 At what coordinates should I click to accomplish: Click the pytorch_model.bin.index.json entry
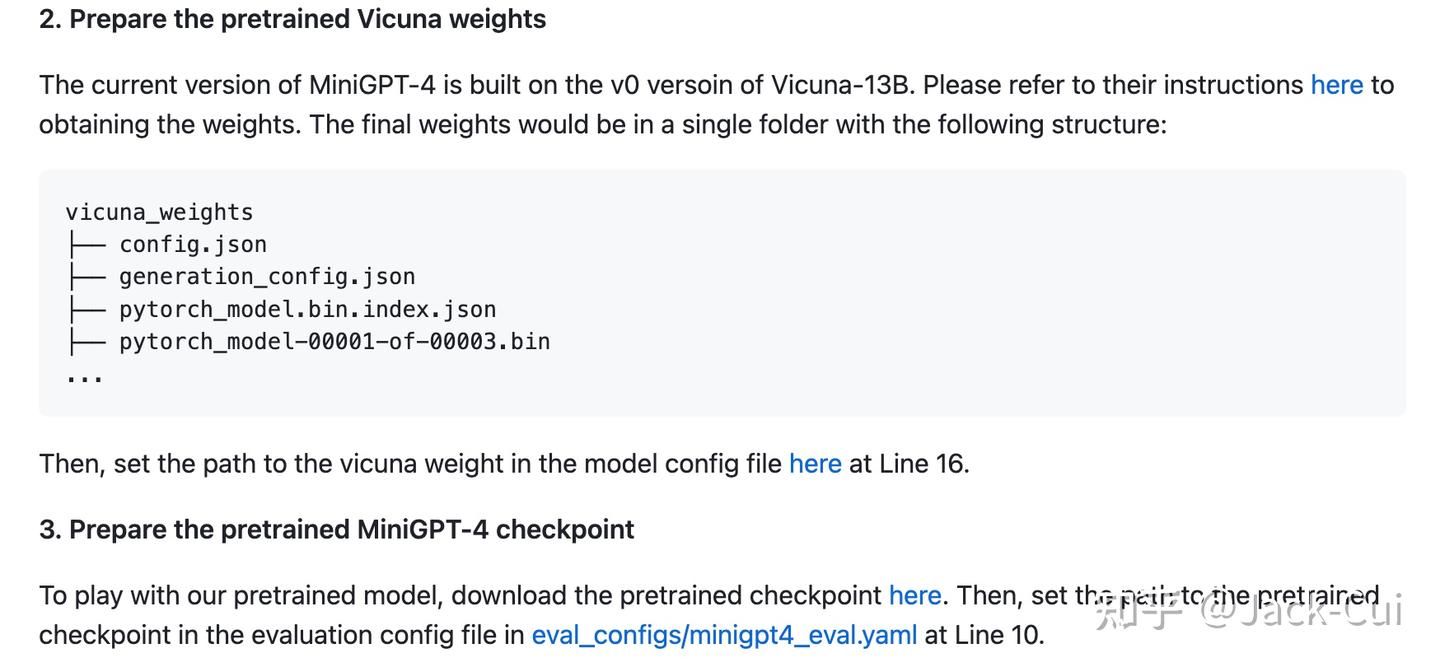307,309
